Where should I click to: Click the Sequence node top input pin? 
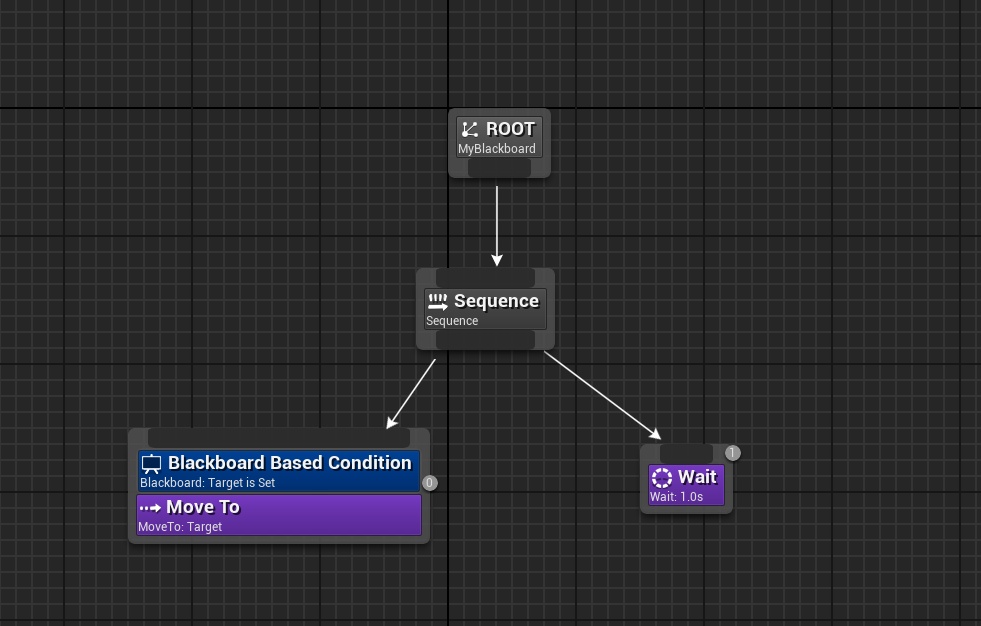485,277
